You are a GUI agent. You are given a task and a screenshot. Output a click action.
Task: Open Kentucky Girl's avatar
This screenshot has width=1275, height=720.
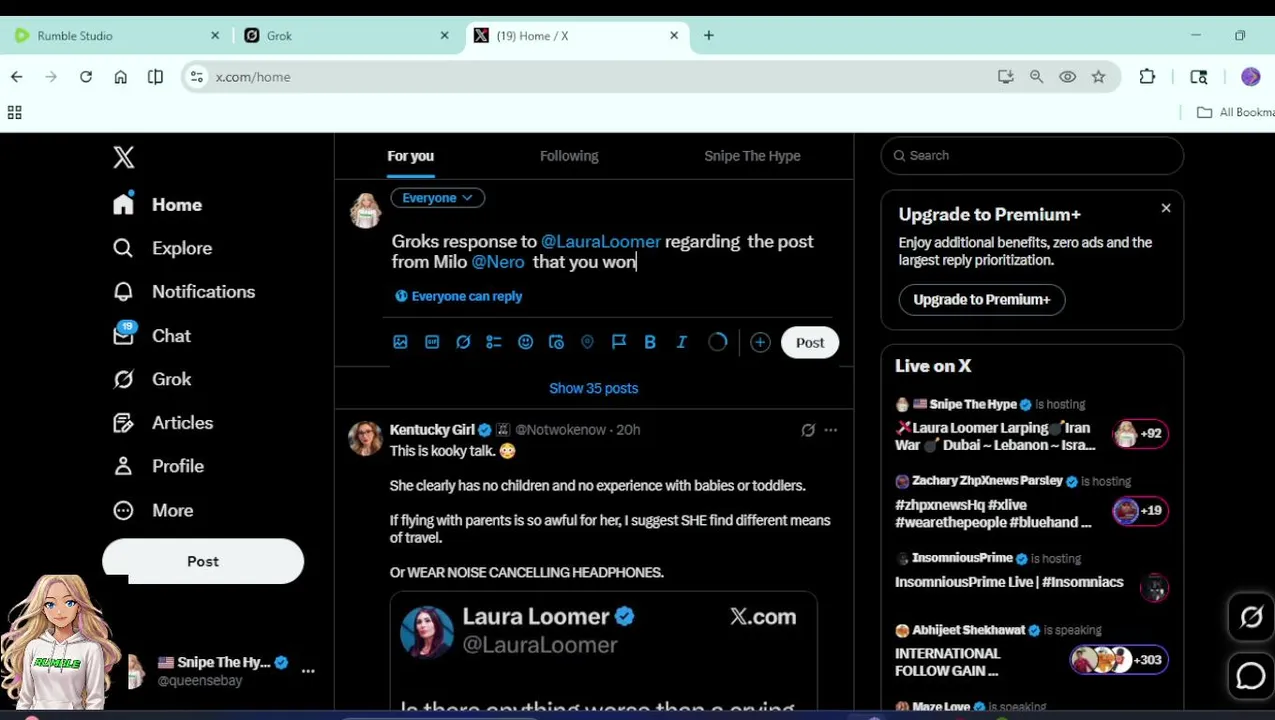click(x=365, y=437)
